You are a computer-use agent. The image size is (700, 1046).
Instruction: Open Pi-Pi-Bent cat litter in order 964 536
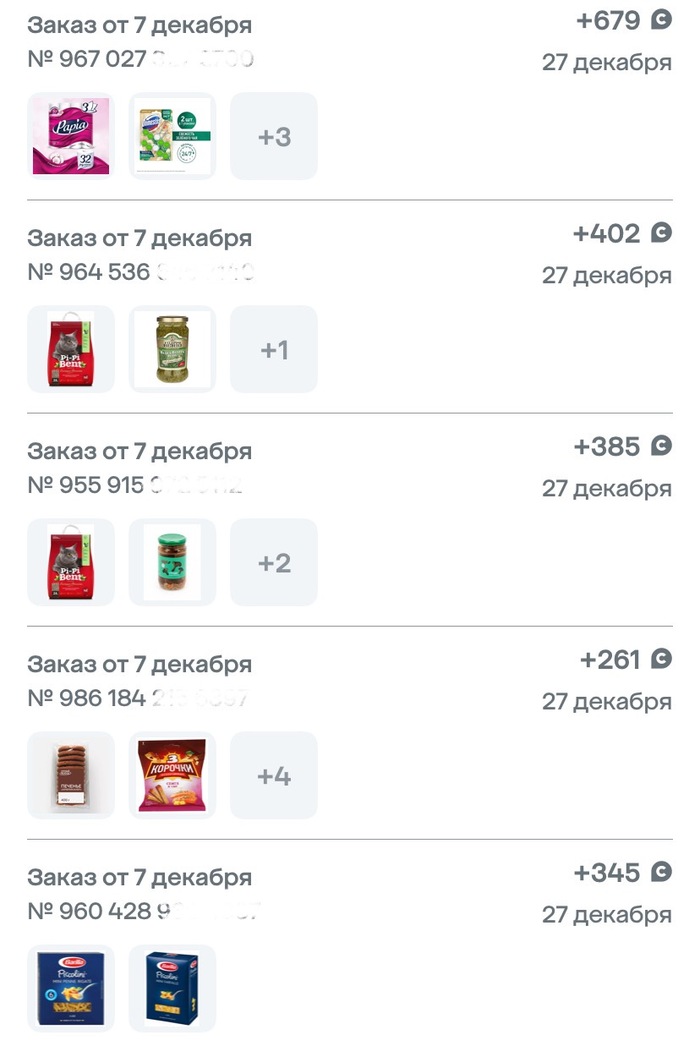click(71, 349)
